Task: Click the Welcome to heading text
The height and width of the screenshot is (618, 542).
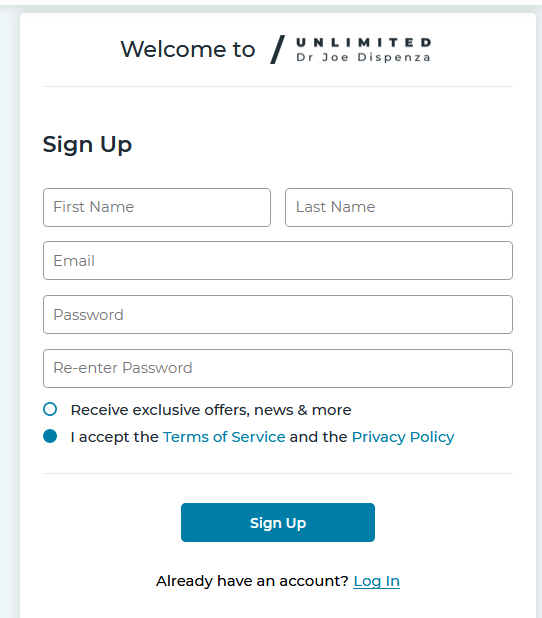Action: point(188,49)
